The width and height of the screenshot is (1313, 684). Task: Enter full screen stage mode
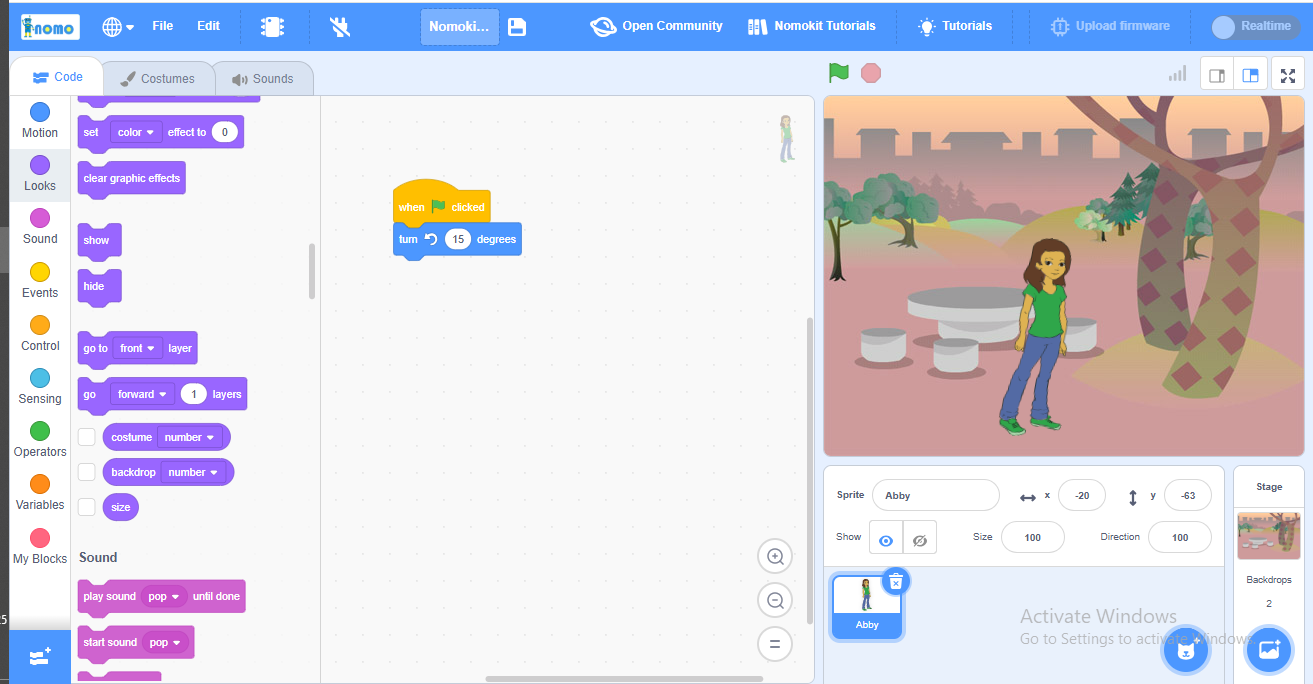coord(1288,75)
